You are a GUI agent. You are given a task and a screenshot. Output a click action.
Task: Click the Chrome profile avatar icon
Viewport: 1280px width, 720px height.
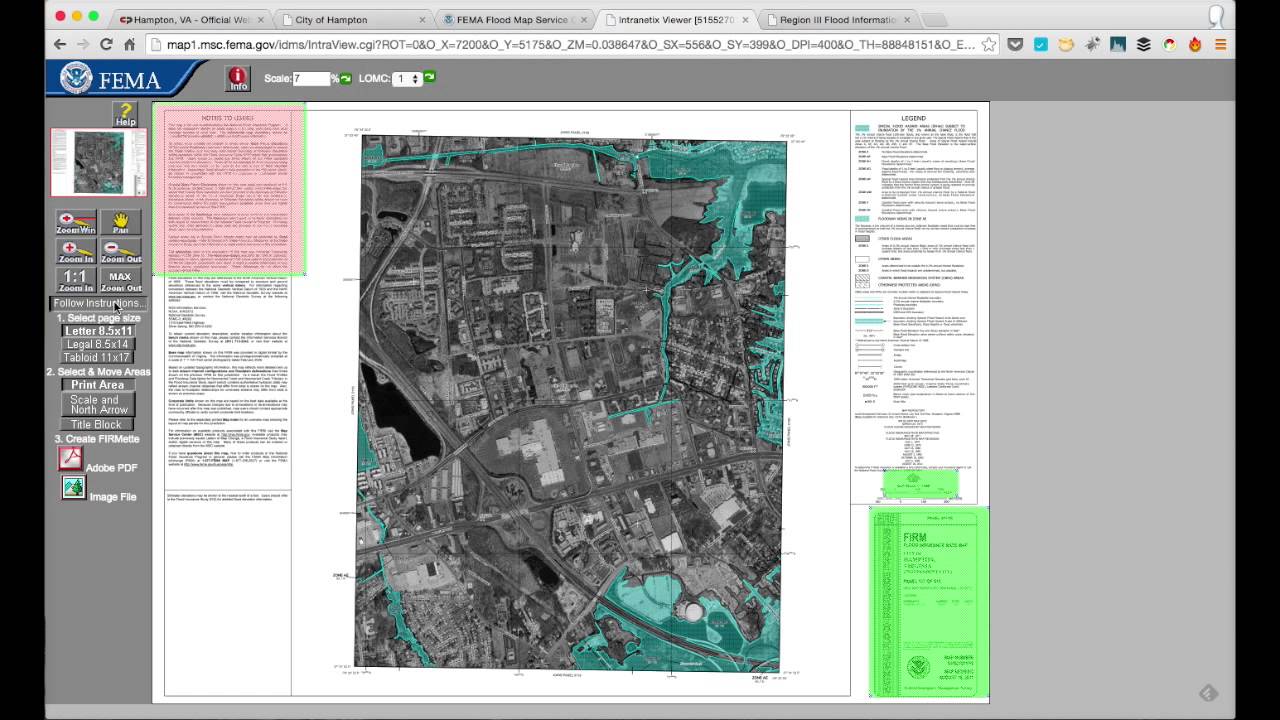(1217, 15)
